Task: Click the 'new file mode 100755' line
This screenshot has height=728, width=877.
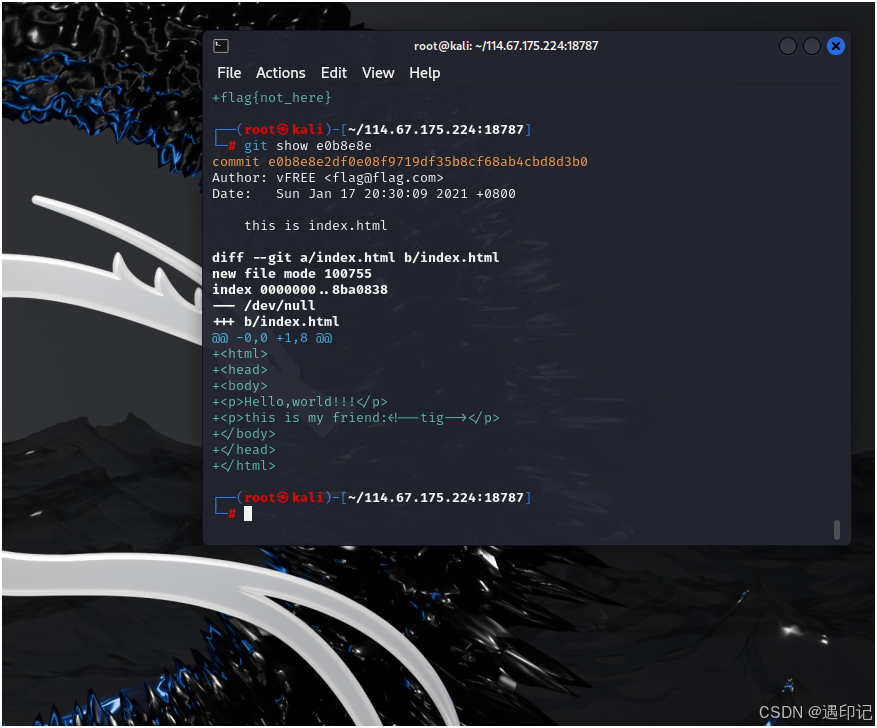Action: pyautogui.click(x=292, y=274)
